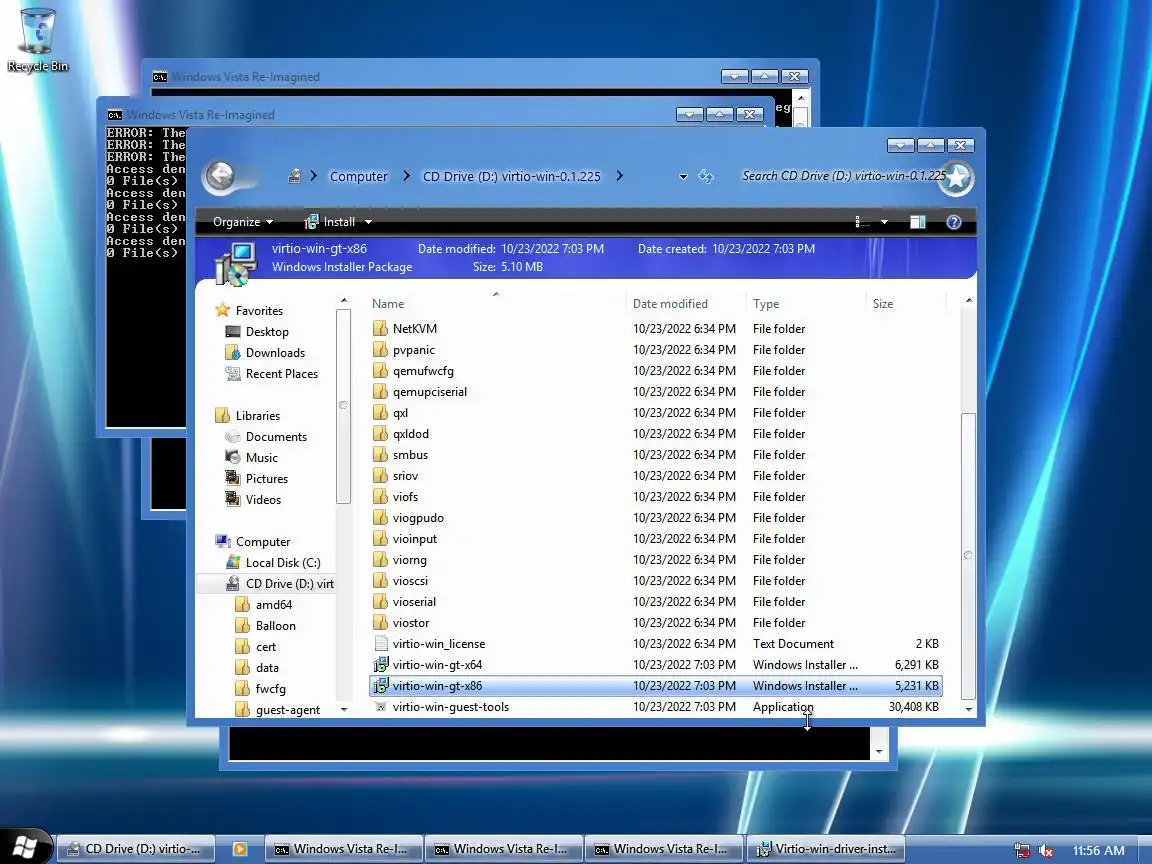Click Computer in the breadcrumb
This screenshot has width=1152, height=864.
tap(359, 176)
